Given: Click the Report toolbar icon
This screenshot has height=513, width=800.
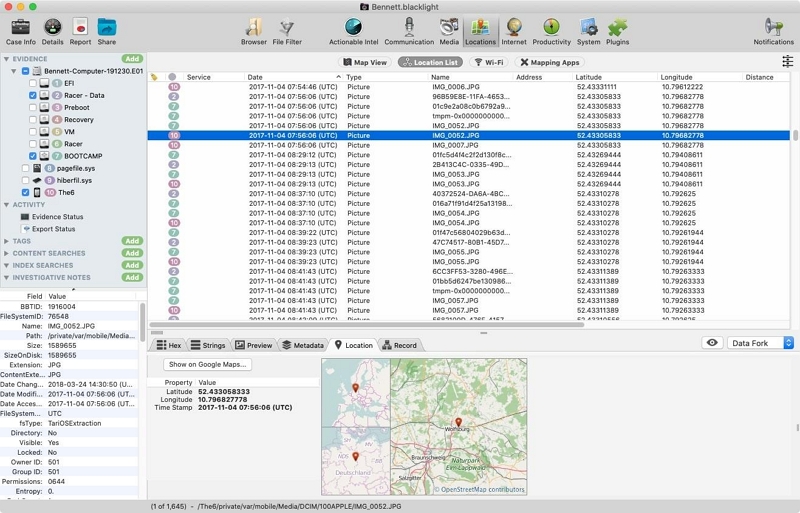Looking at the screenshot, I should click(80, 32).
